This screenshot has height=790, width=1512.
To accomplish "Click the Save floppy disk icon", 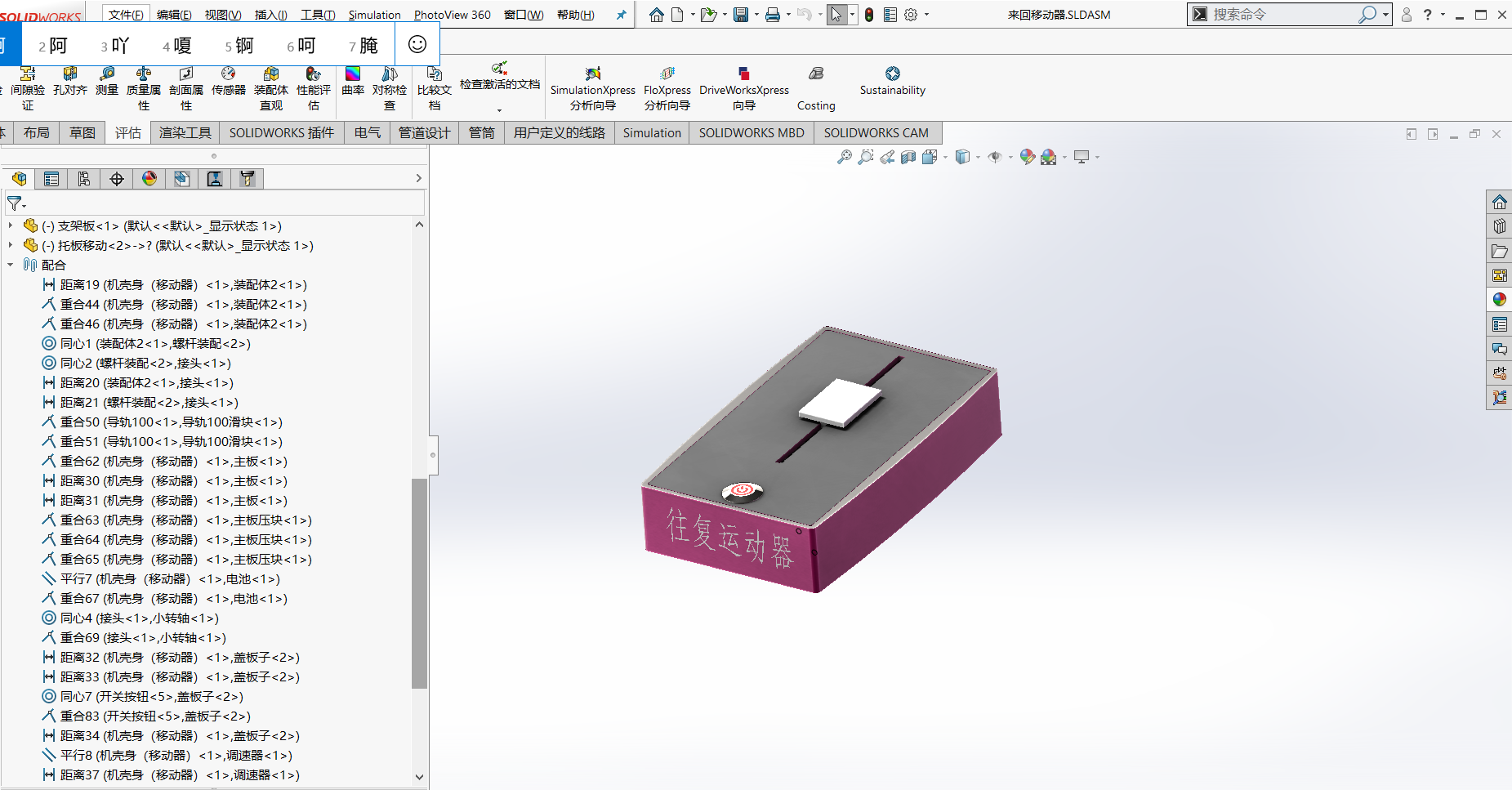I will point(741,15).
